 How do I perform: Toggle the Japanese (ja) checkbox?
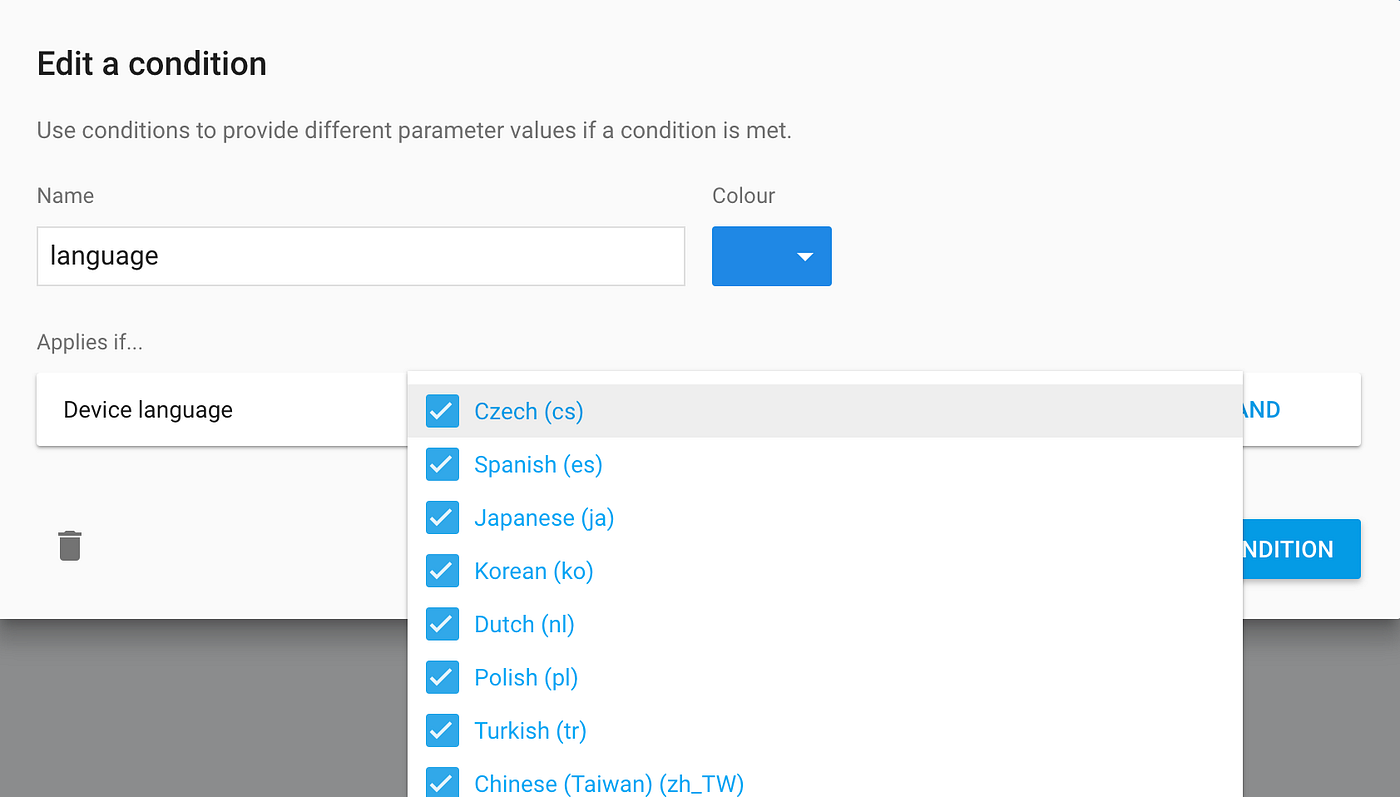click(x=442, y=517)
